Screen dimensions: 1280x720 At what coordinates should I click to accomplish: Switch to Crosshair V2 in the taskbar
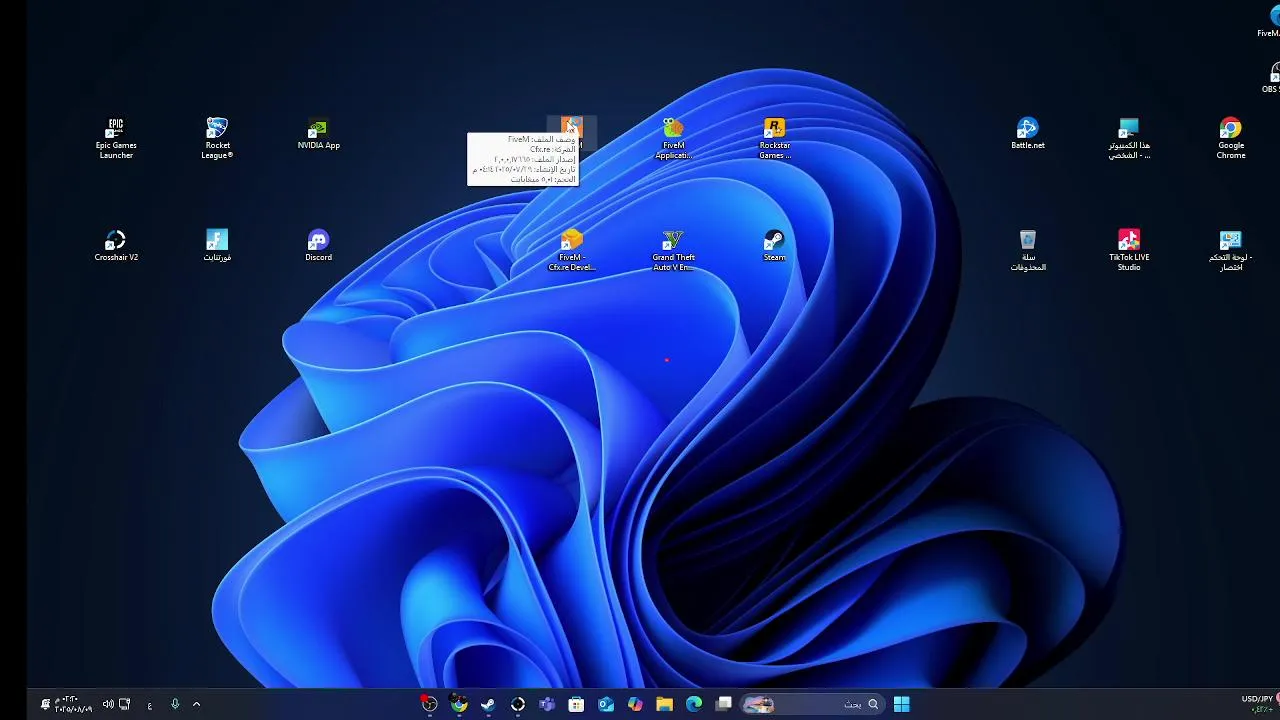coord(518,704)
